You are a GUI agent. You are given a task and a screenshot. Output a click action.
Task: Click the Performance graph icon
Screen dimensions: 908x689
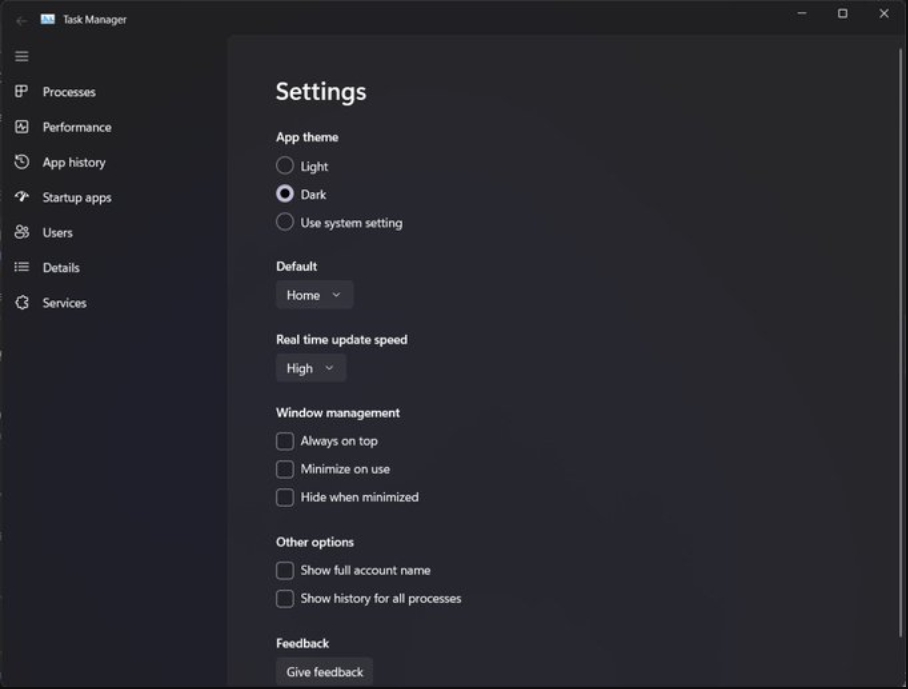point(21,127)
